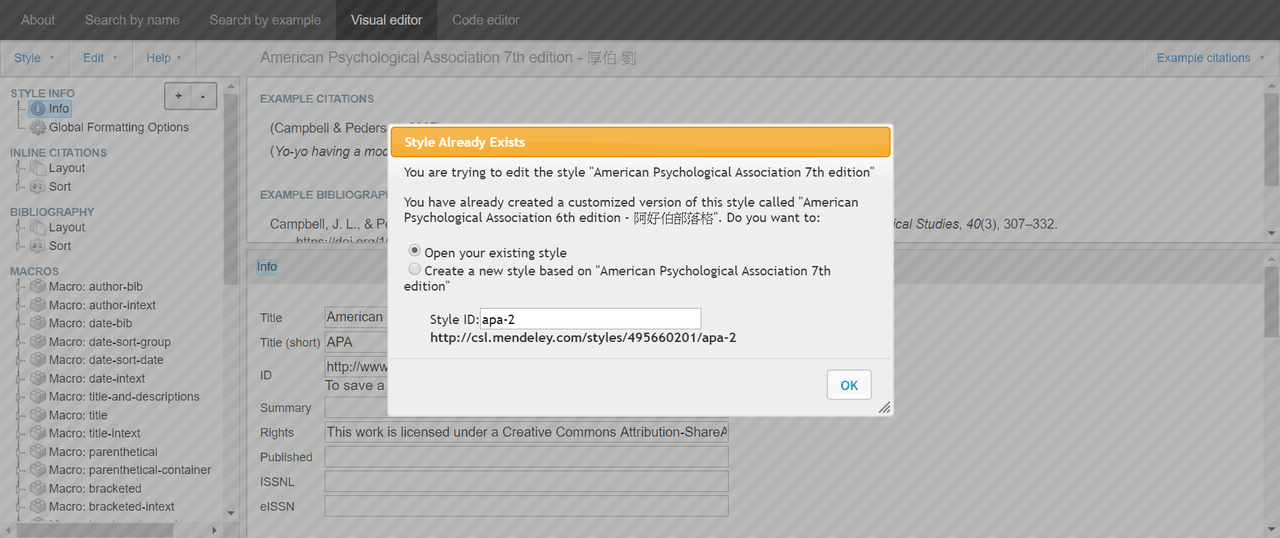This screenshot has width=1280, height=538.
Task: Click the Style ID input field
Action: (590, 319)
